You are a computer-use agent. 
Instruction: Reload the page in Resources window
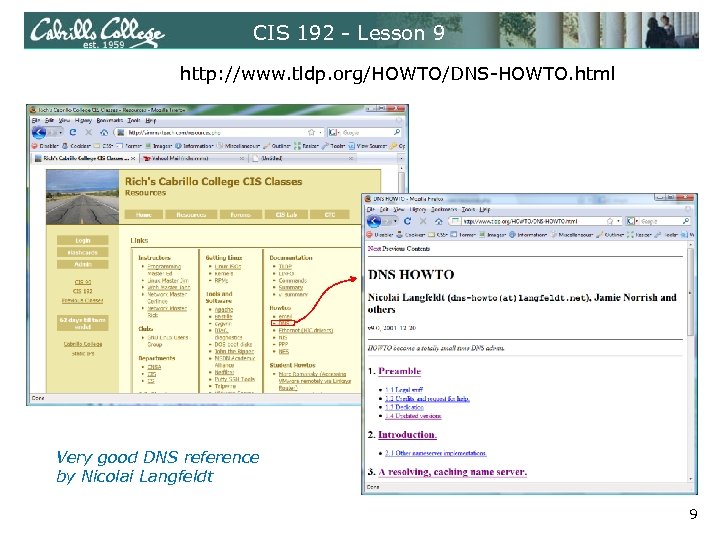click(73, 132)
